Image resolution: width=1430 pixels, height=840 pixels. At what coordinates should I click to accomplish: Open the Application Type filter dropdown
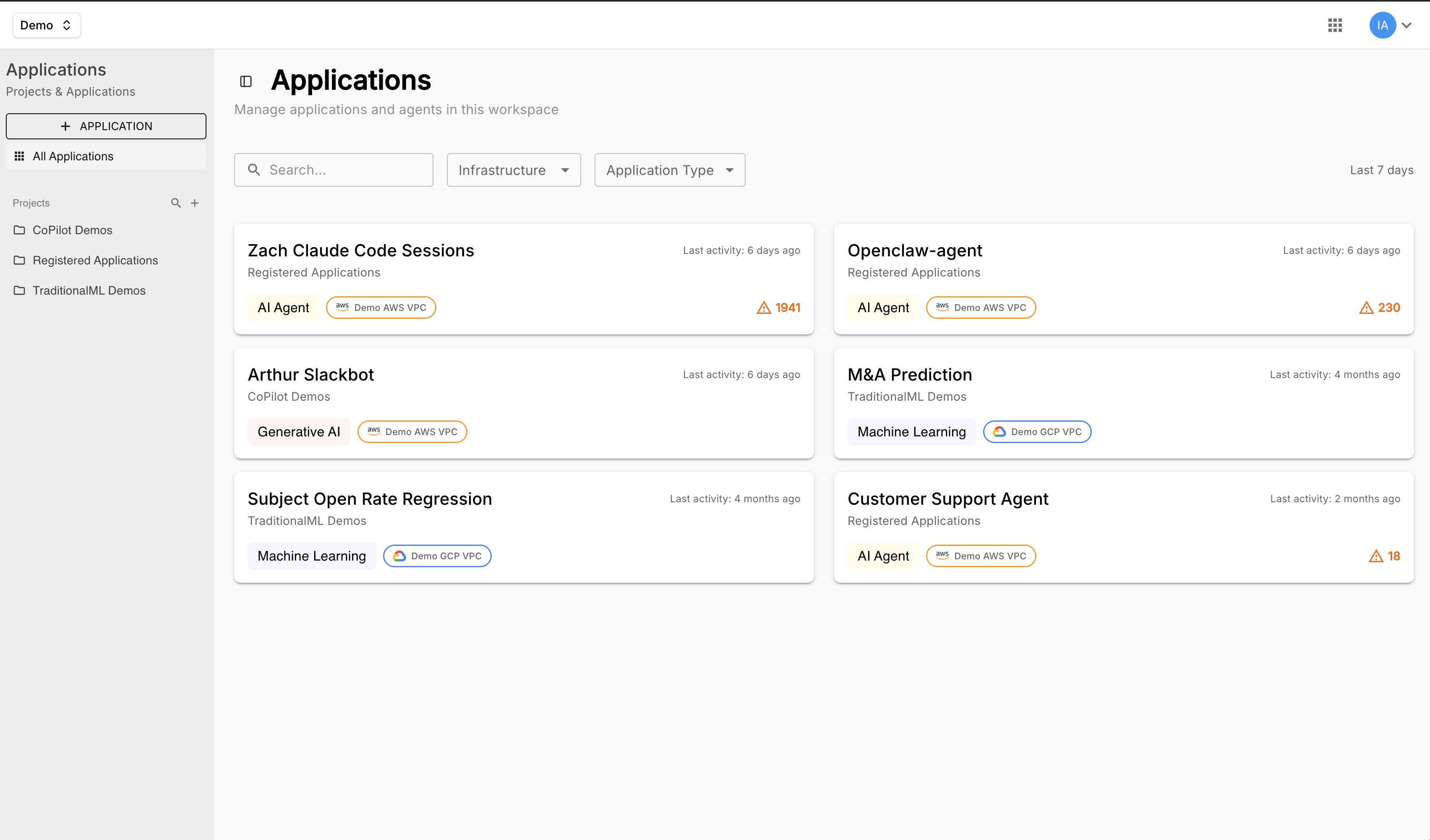click(x=670, y=170)
